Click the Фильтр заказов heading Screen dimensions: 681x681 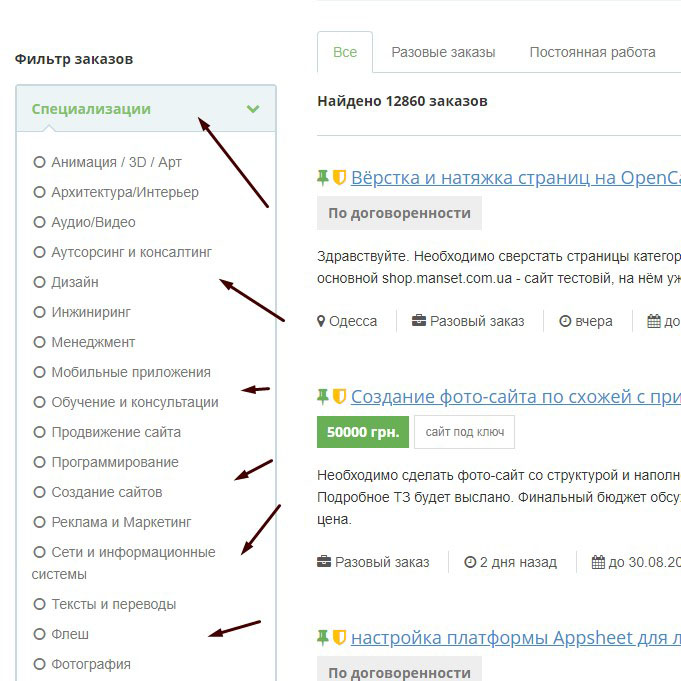point(74,59)
